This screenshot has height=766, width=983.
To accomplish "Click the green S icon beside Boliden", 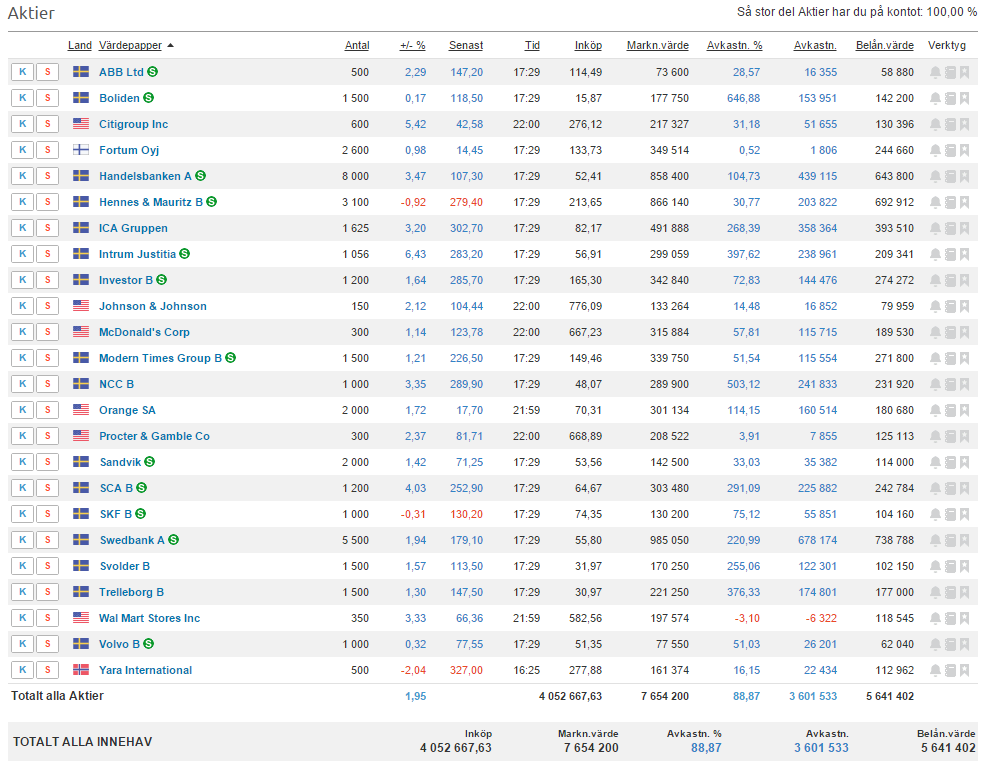I will (148, 98).
